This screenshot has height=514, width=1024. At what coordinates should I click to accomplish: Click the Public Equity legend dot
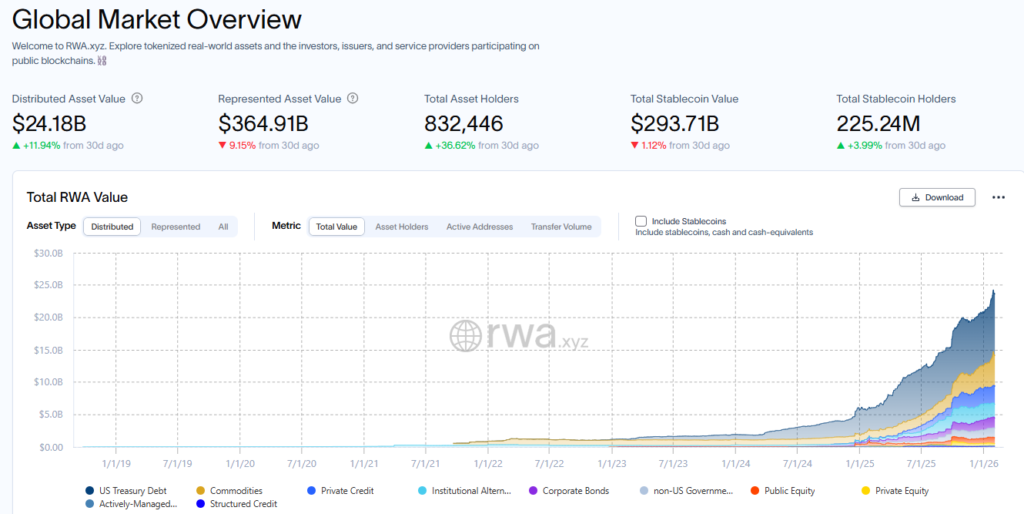click(755, 491)
